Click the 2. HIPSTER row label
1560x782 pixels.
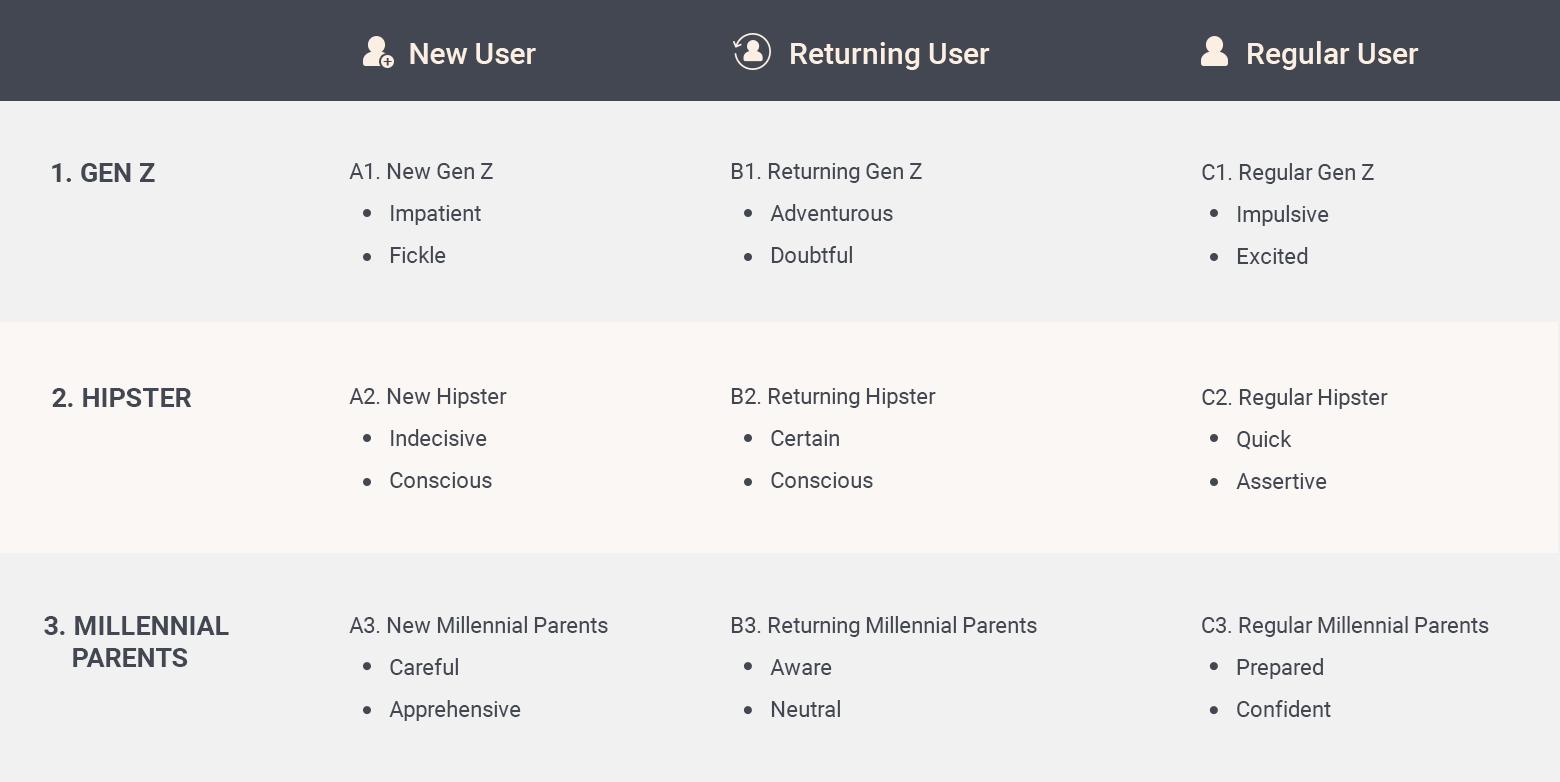(121, 398)
